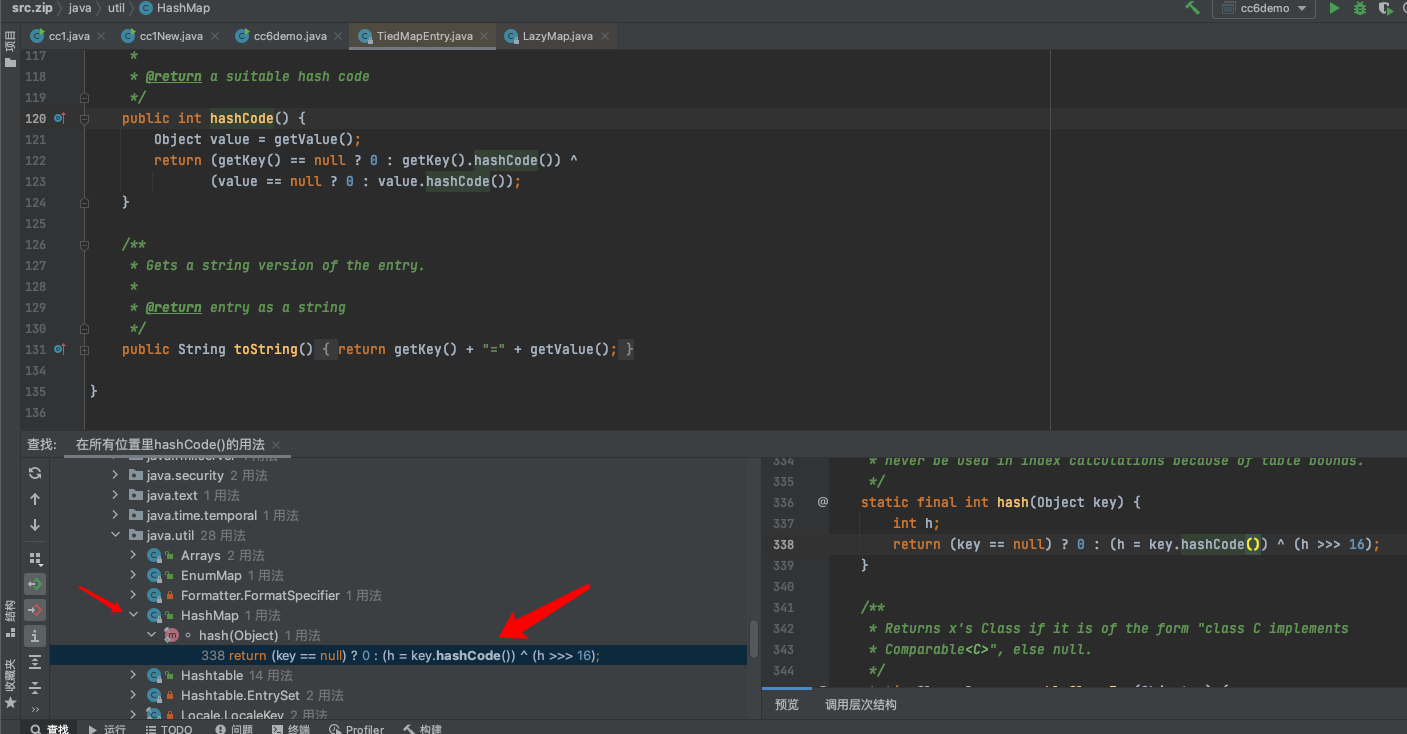Switch to the LazyMap.java tab
The width and height of the screenshot is (1407, 734).
[x=557, y=36]
